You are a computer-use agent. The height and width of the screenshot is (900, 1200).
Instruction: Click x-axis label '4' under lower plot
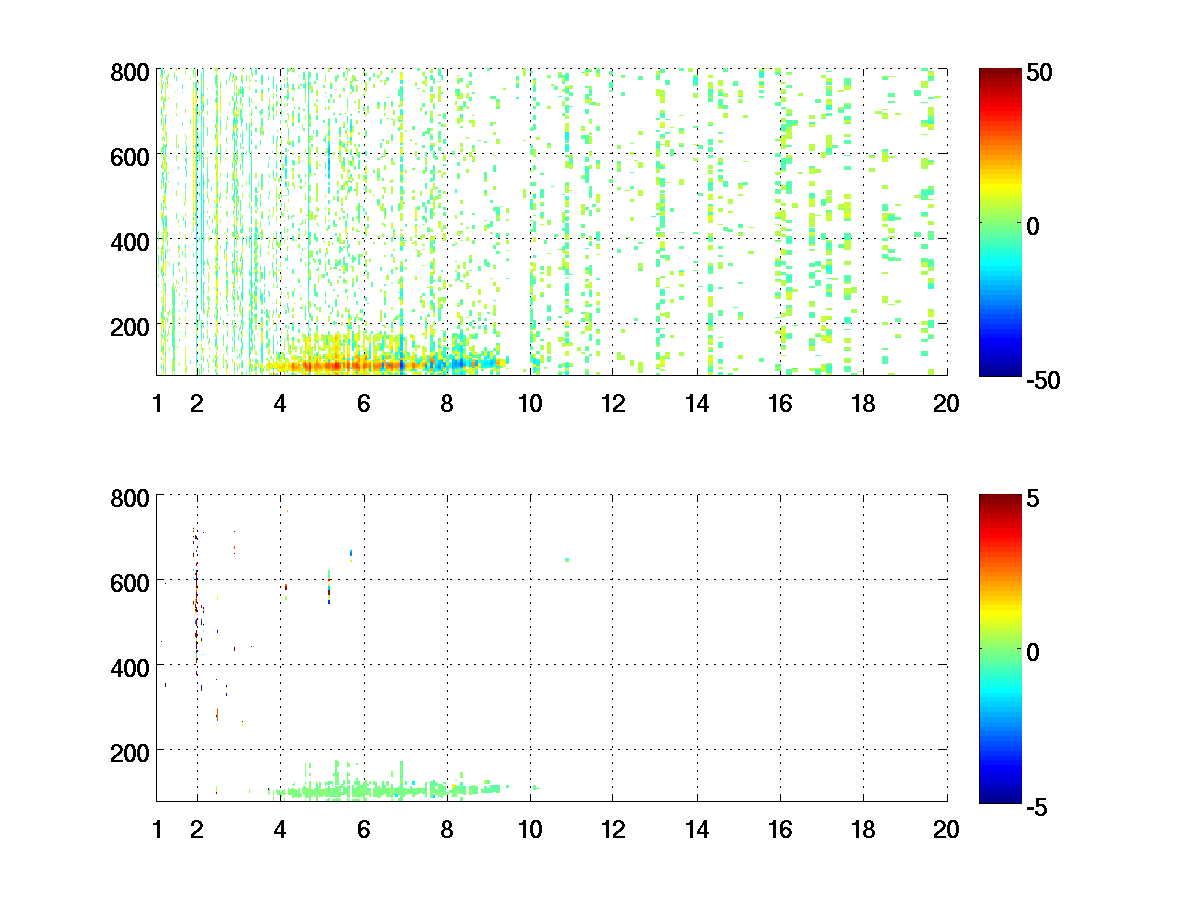point(280,829)
